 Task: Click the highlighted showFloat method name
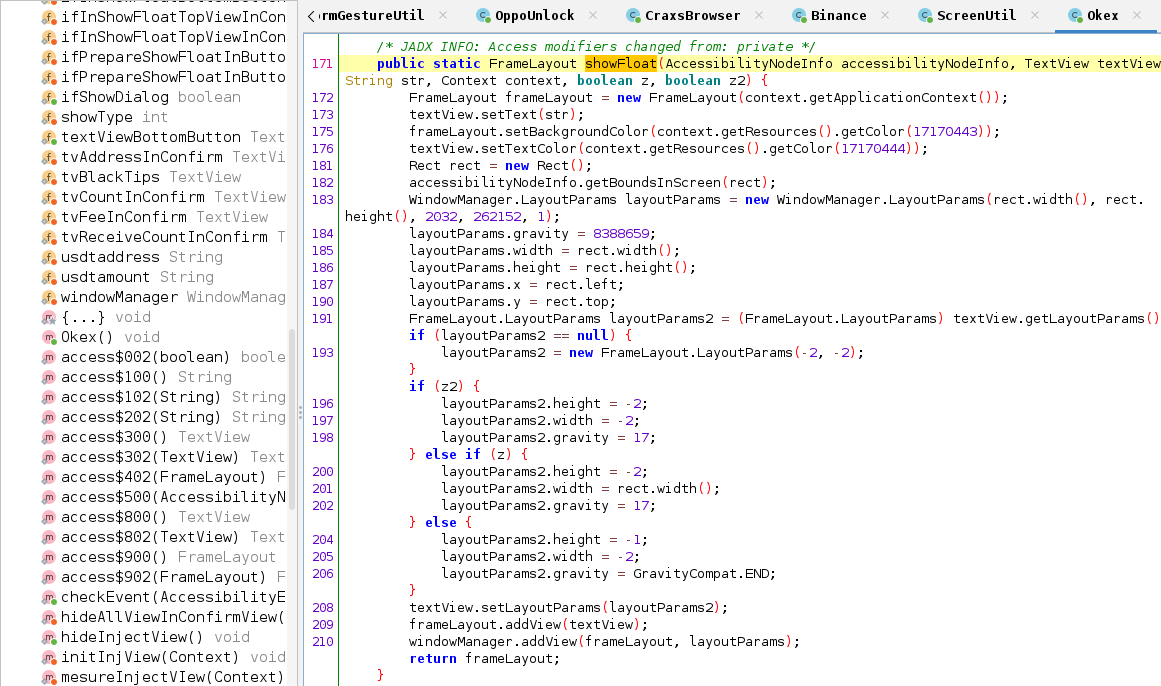(x=620, y=64)
